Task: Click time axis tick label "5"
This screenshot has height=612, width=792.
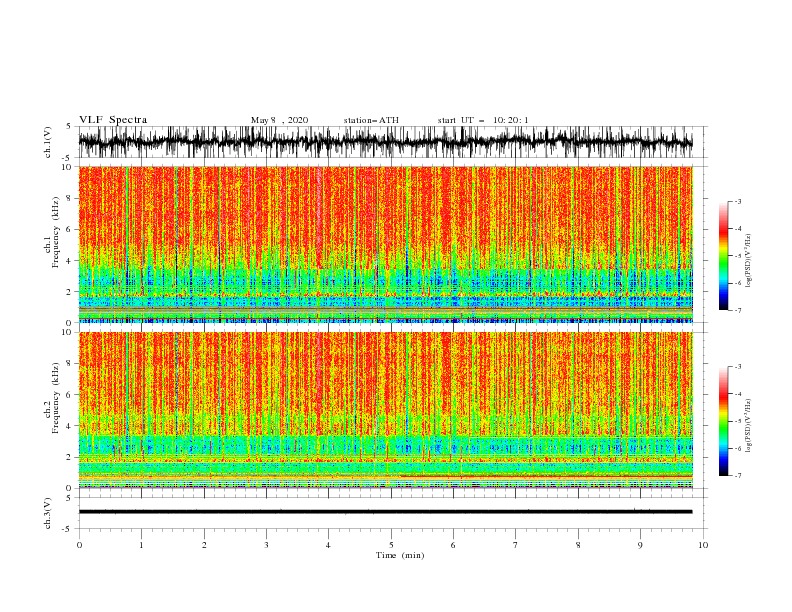Action: [x=391, y=545]
